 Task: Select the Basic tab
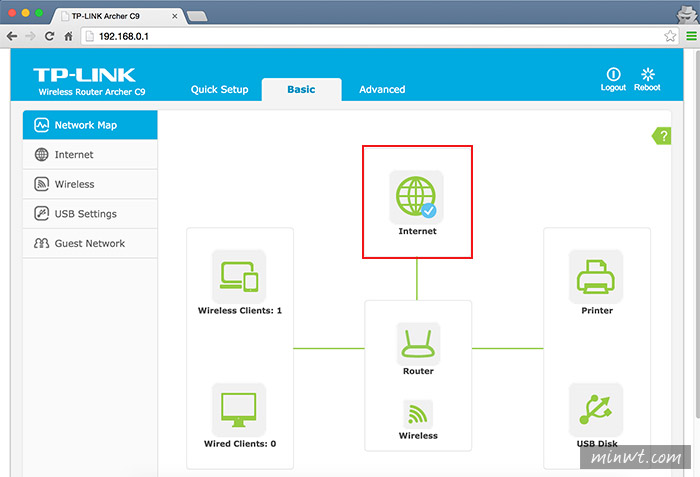coord(301,89)
